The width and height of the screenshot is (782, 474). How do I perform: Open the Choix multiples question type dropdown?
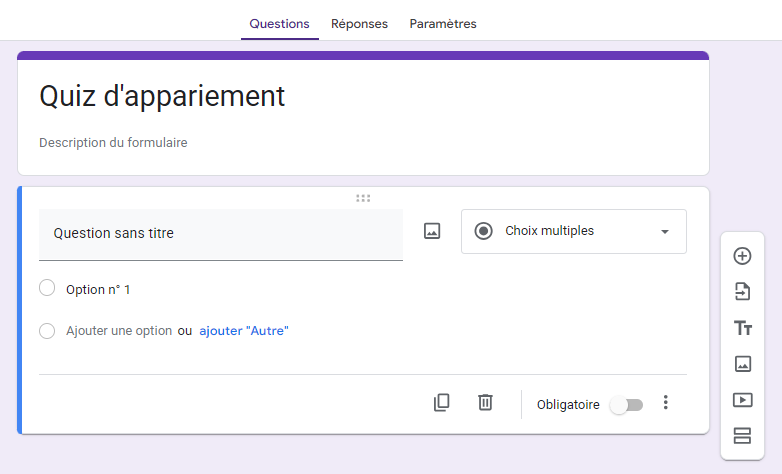pyautogui.click(x=573, y=231)
